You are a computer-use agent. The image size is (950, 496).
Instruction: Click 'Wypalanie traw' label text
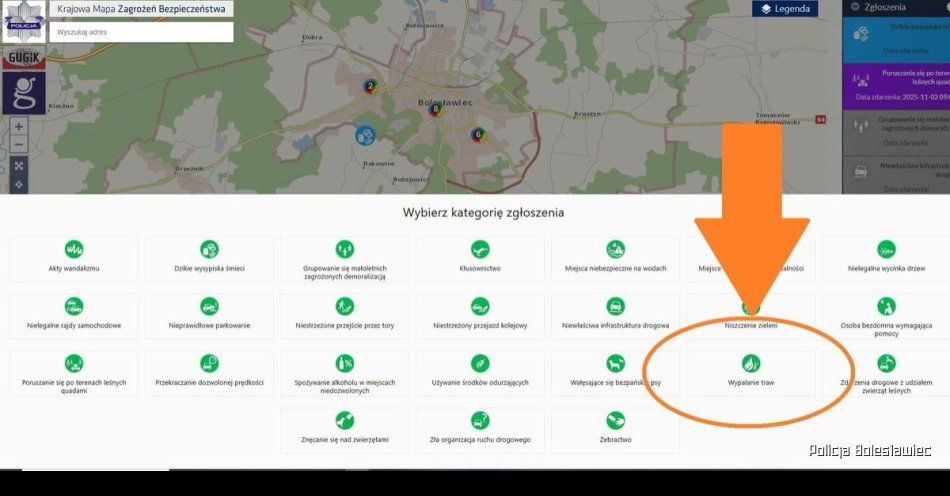[751, 383]
